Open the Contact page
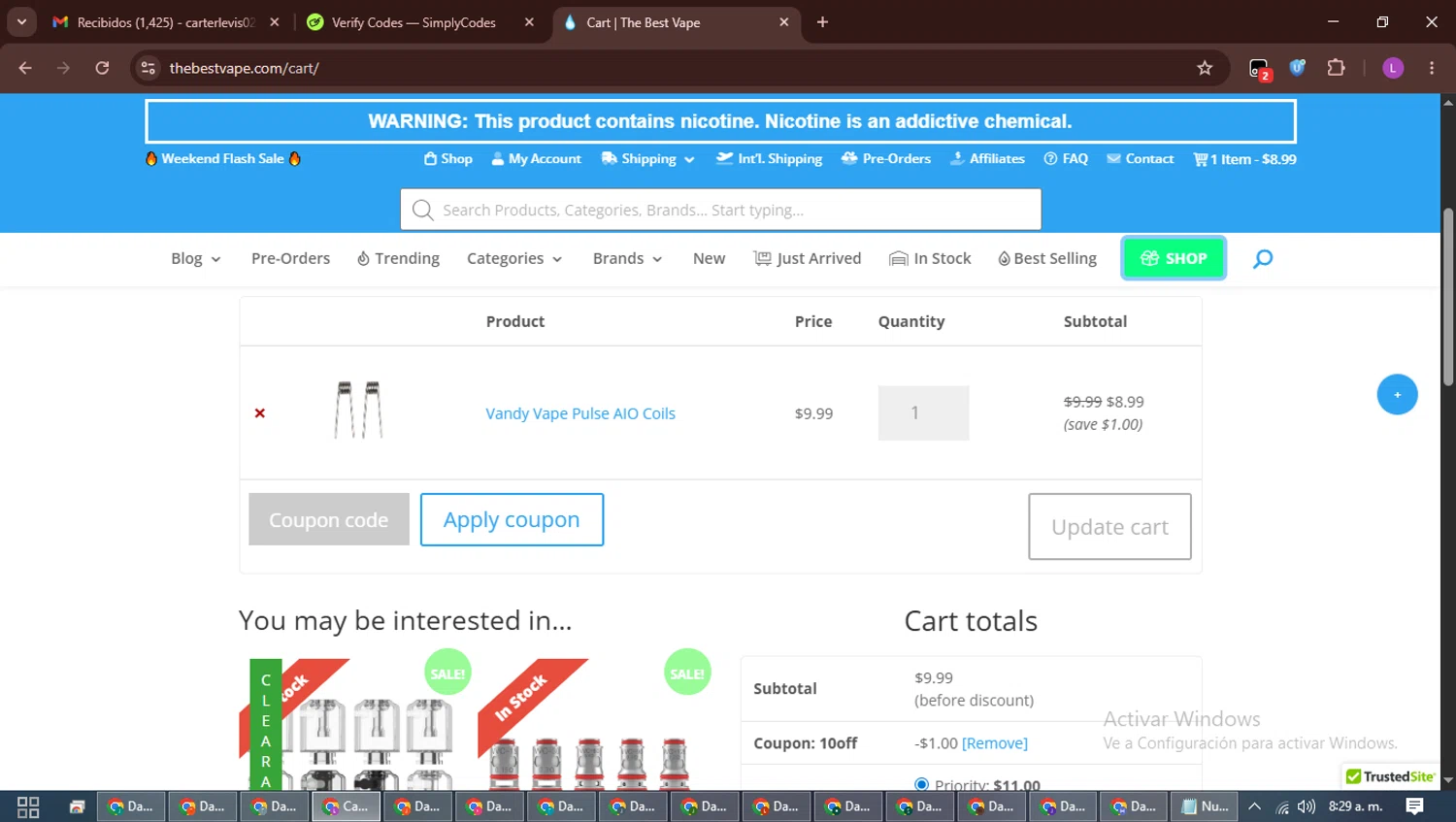This screenshot has height=822, width=1456. [x=1141, y=159]
